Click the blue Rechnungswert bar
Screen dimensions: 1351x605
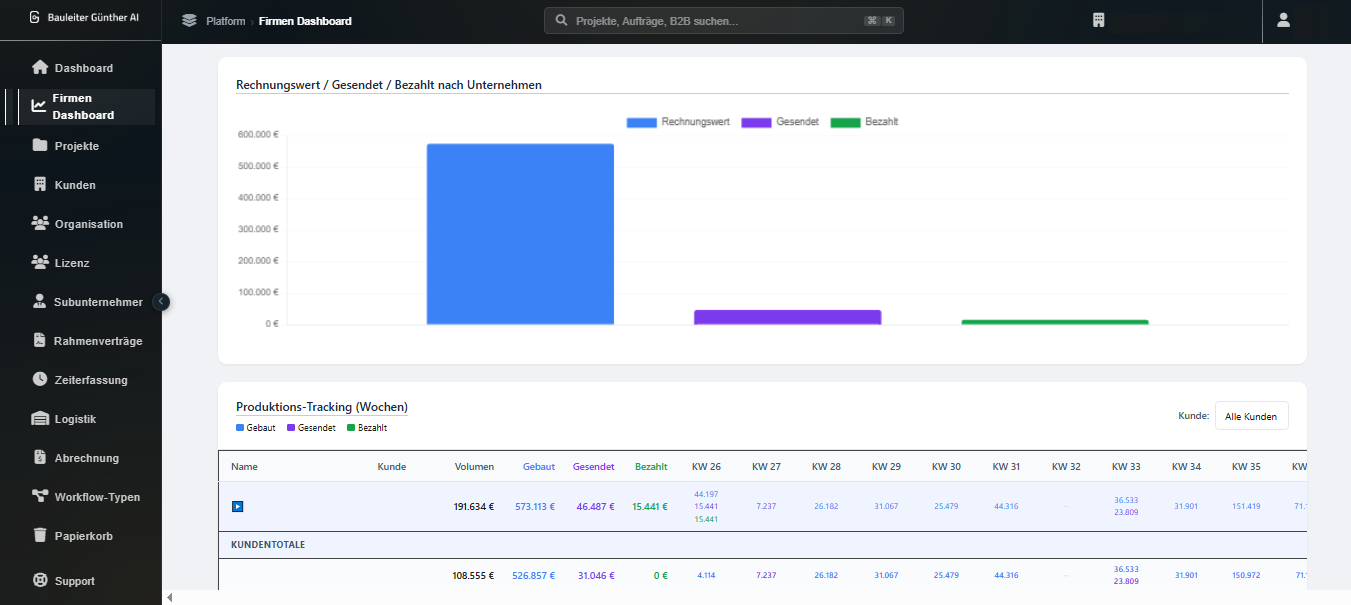(x=520, y=234)
